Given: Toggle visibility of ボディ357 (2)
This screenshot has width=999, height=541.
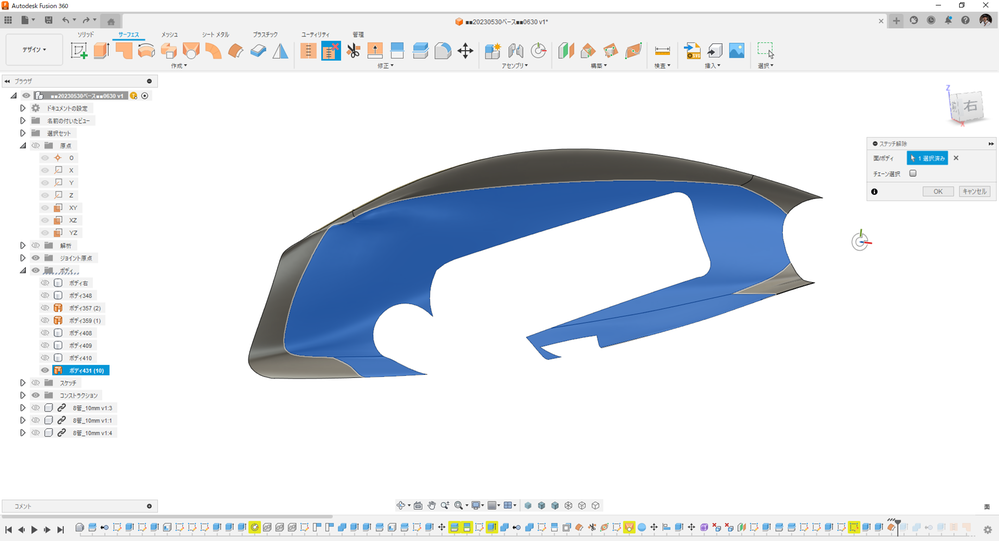Looking at the screenshot, I should click(45, 308).
